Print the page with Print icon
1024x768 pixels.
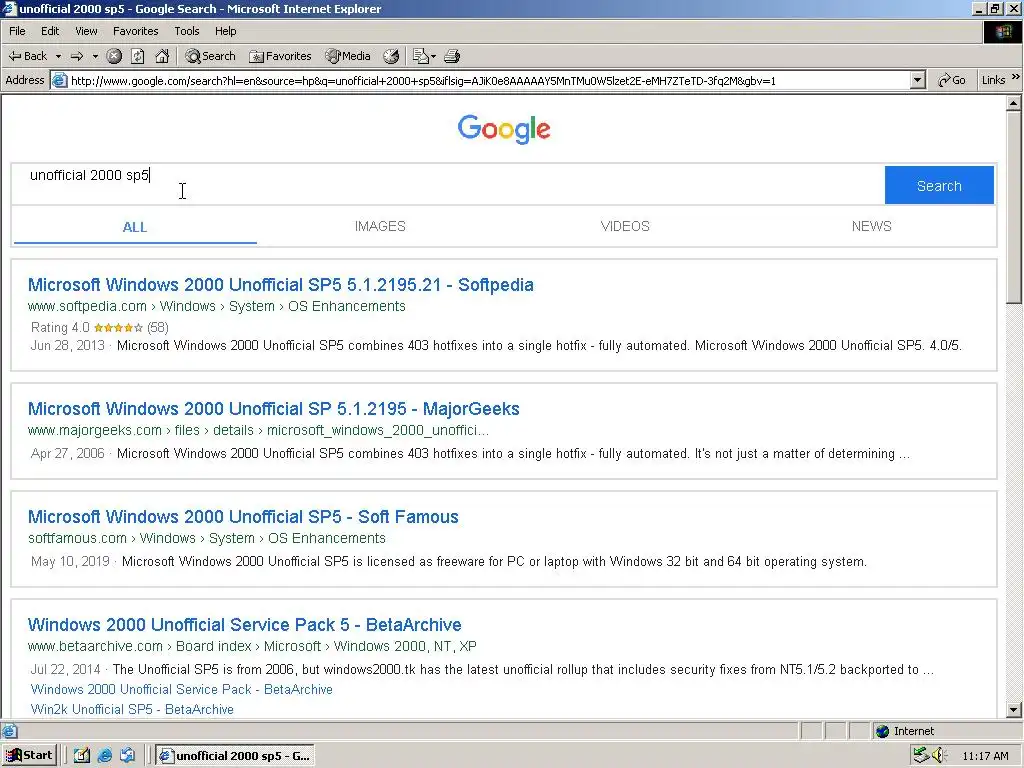coord(452,56)
